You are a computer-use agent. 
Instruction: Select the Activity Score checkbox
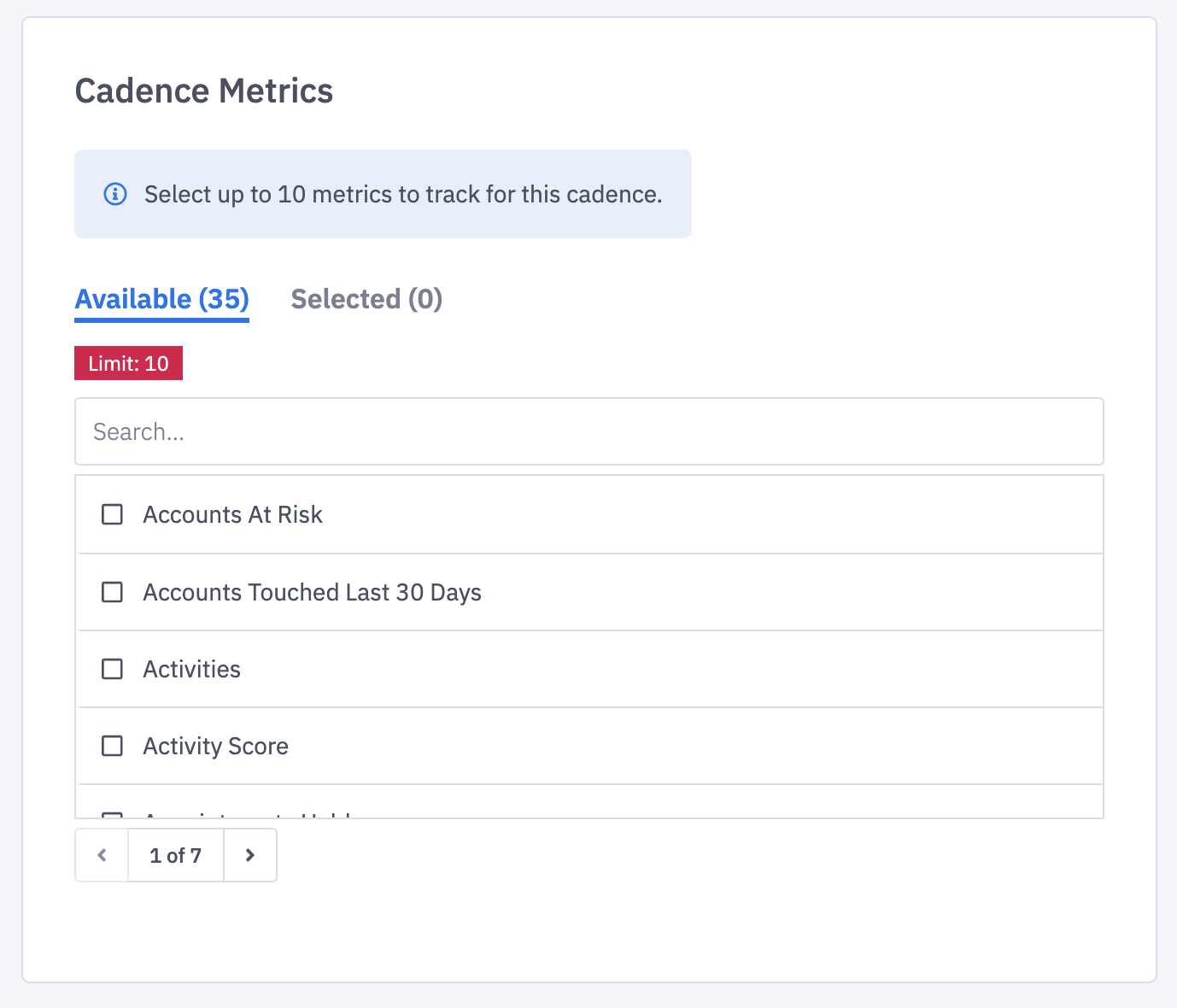tap(112, 746)
